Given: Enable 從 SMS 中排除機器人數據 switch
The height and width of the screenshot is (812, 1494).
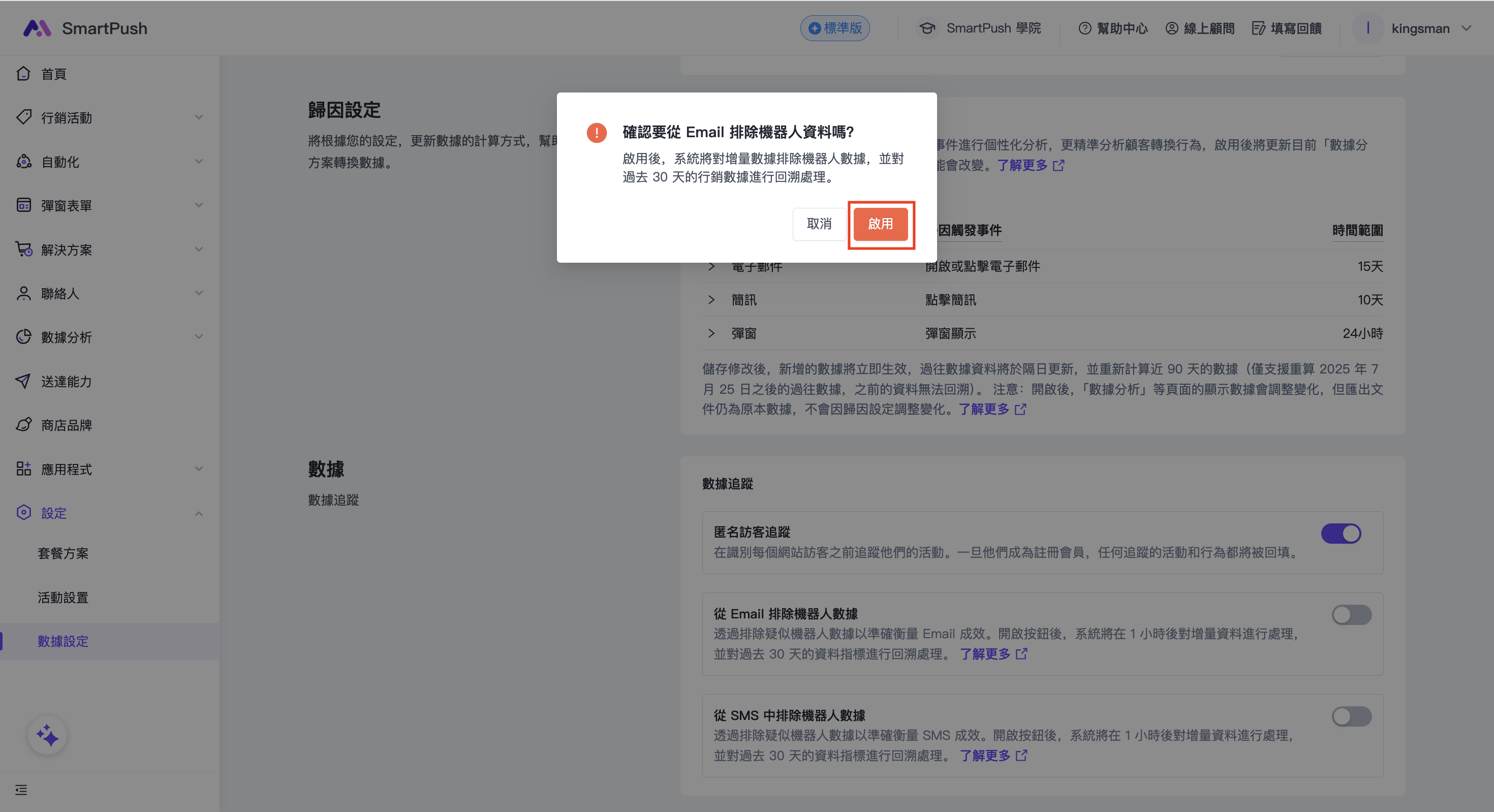Looking at the screenshot, I should click(1351, 716).
